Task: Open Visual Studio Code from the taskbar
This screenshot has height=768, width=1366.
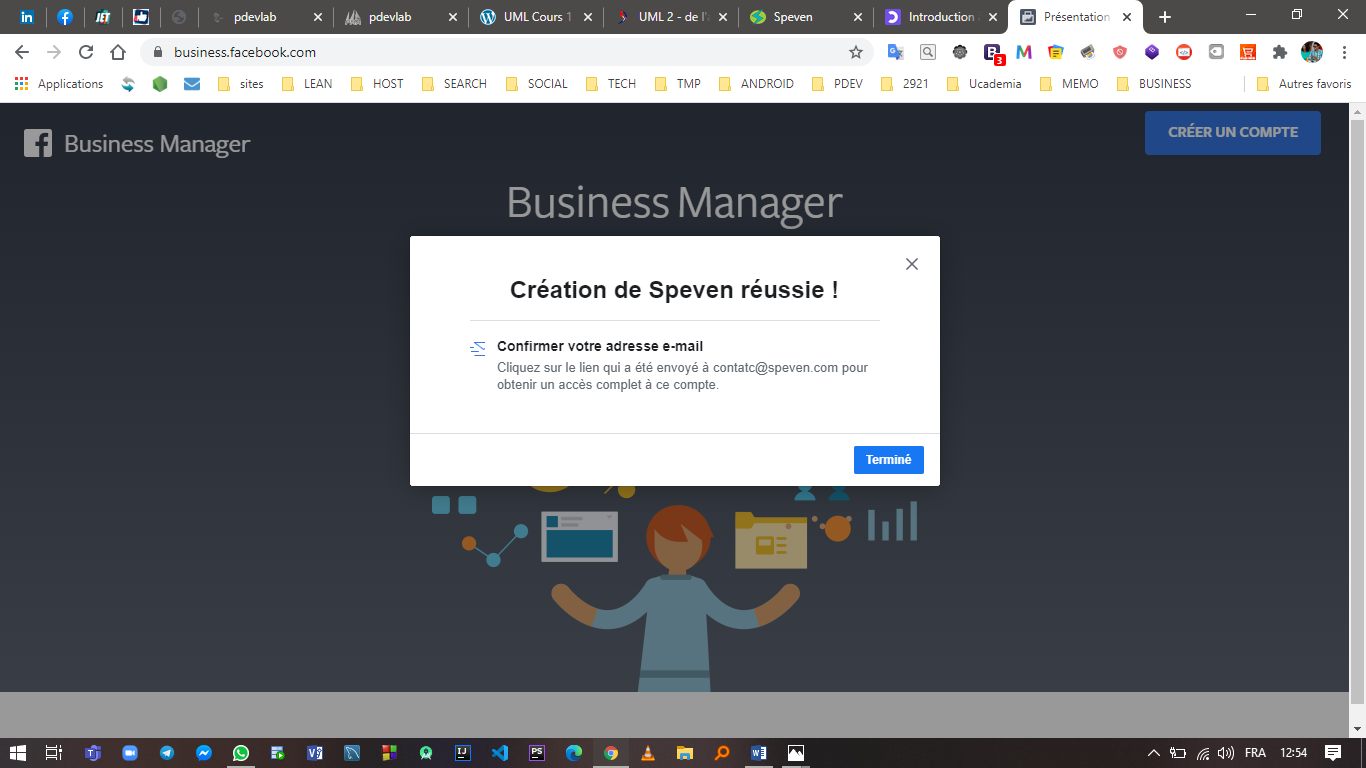Action: (500, 753)
